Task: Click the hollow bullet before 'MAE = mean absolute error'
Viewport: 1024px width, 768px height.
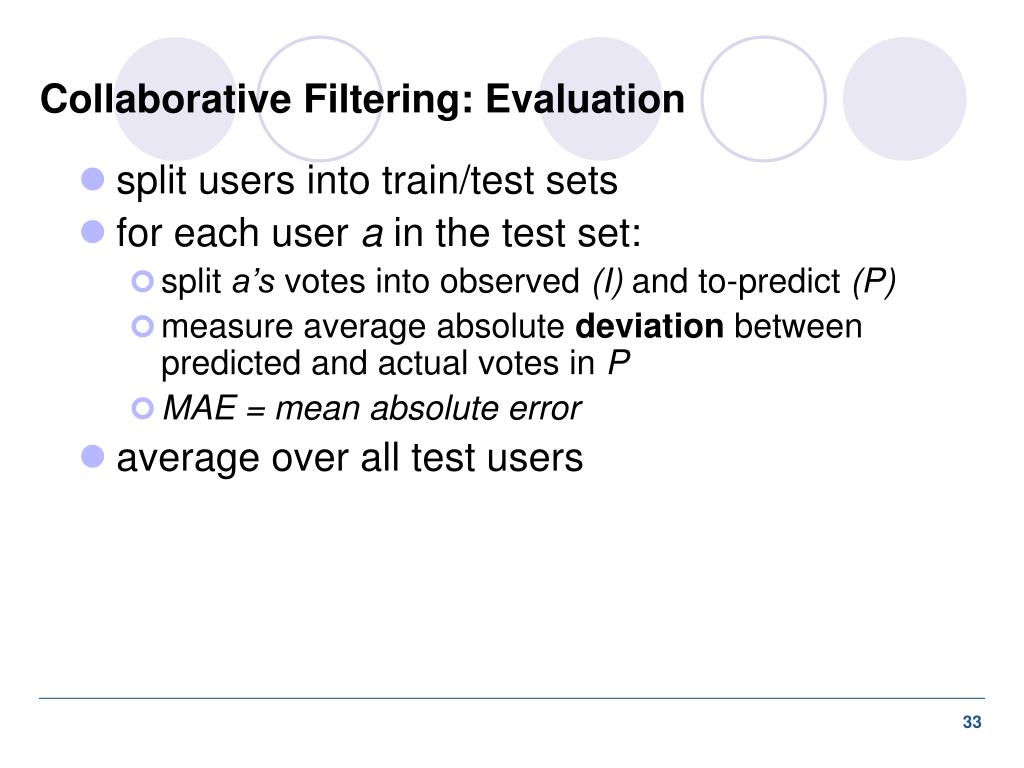Action: 142,408
